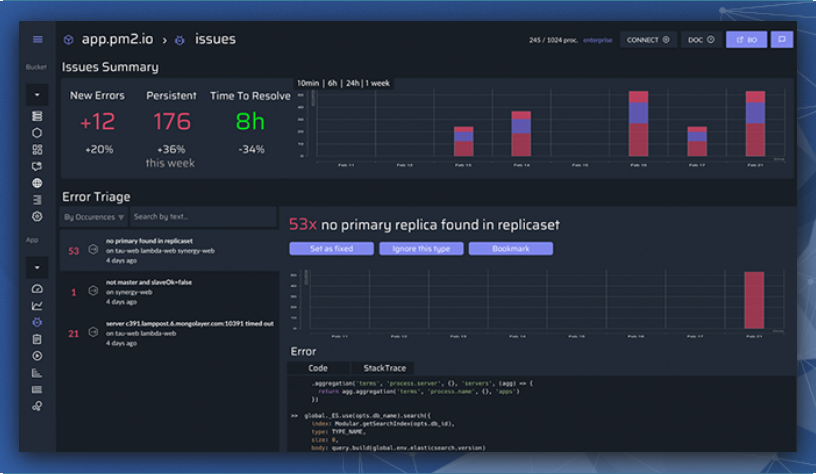Open the list rows icon in App sidebar
Screen dimensions: 816x474
[x=37, y=389]
